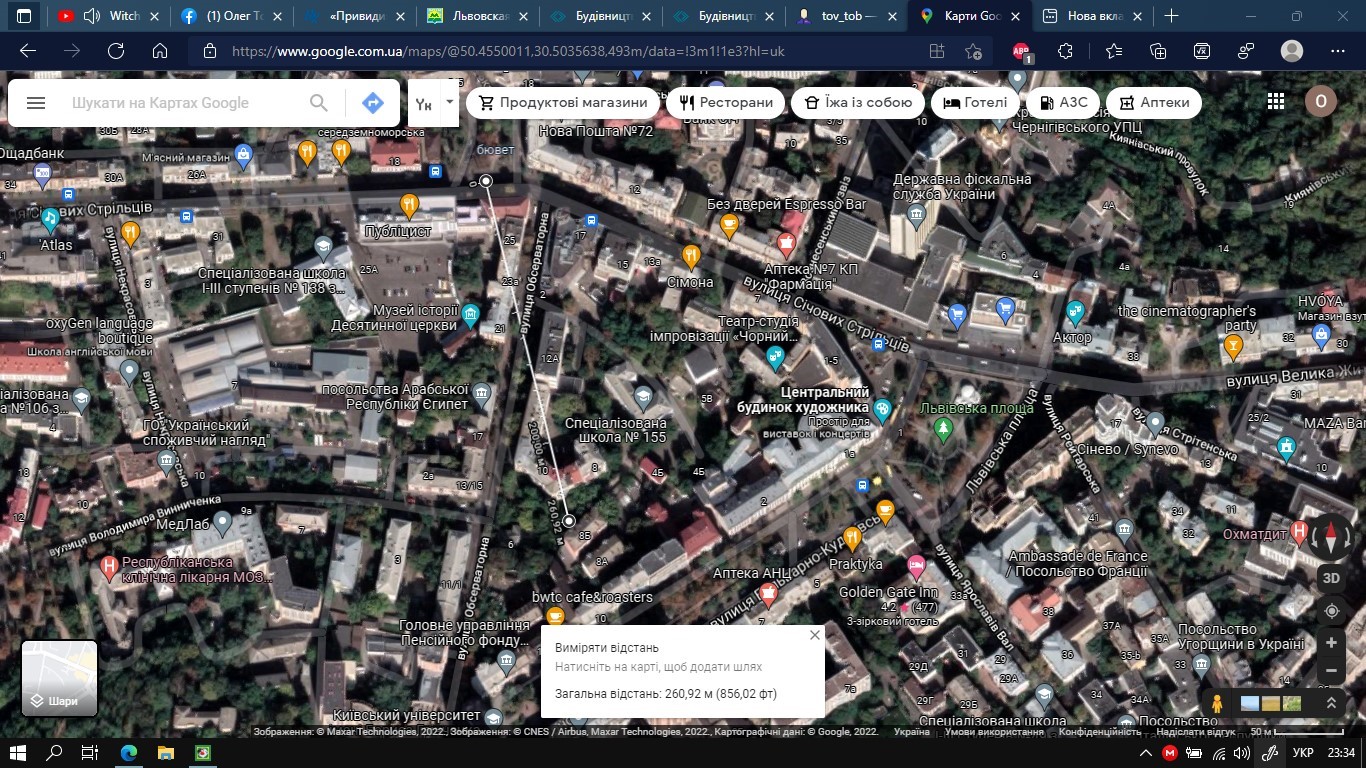1366x768 pixels.
Task: Click the Praktyka restaurant pin
Action: point(851,538)
